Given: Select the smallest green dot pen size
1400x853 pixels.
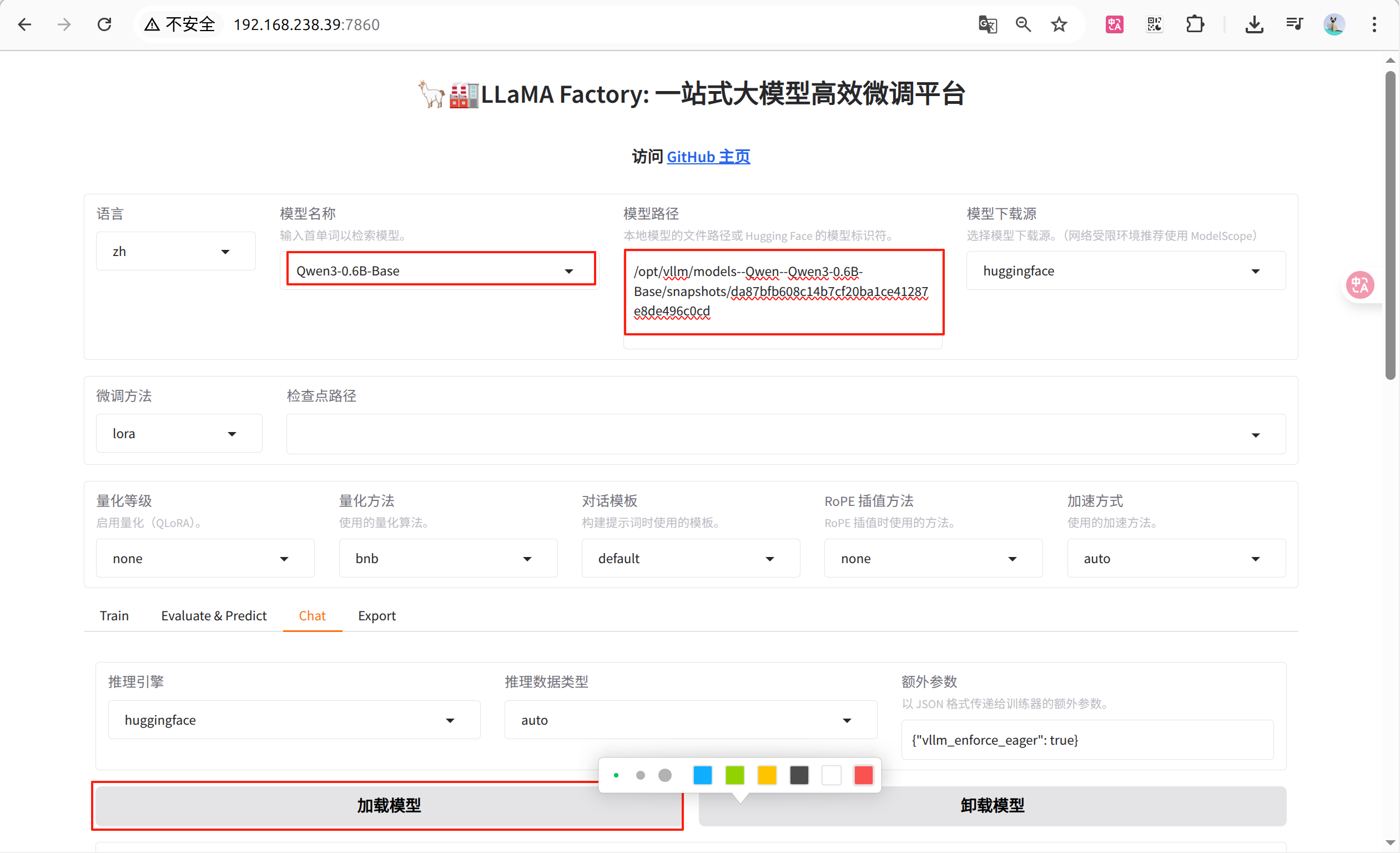Looking at the screenshot, I should (616, 775).
